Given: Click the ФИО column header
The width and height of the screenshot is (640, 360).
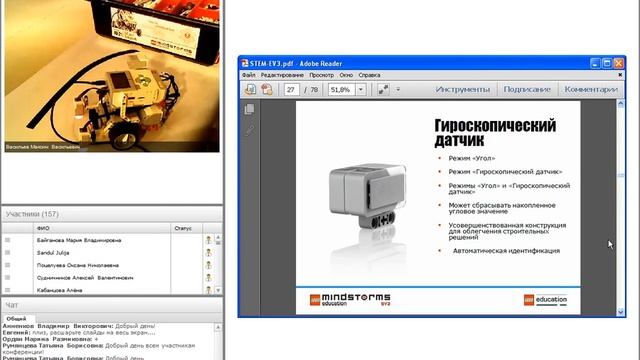Looking at the screenshot, I should [x=102, y=228].
